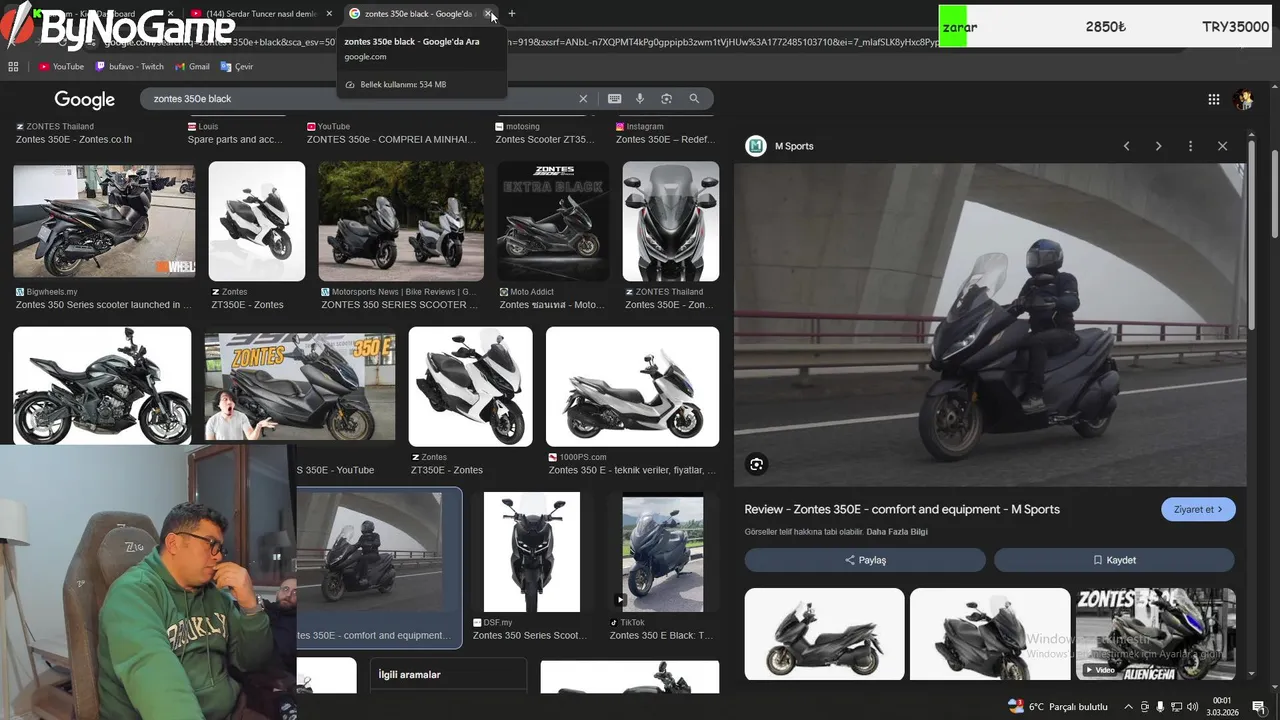Image resolution: width=1280 pixels, height=720 pixels.
Task: Open the bookmarks bar apps grid icon
Action: point(13,67)
